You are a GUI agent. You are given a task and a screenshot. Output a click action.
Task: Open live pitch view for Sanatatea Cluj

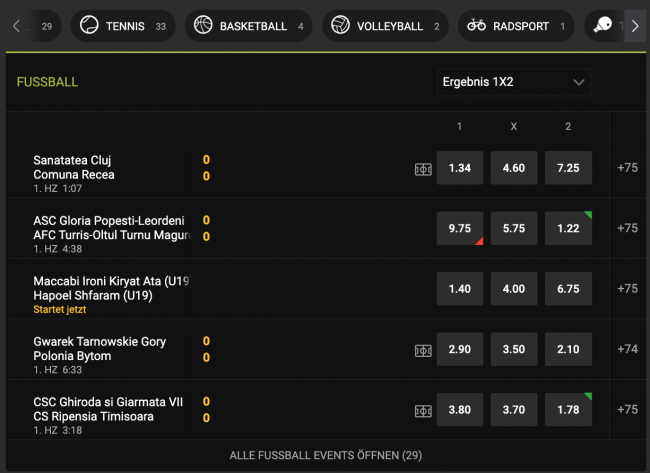(423, 169)
